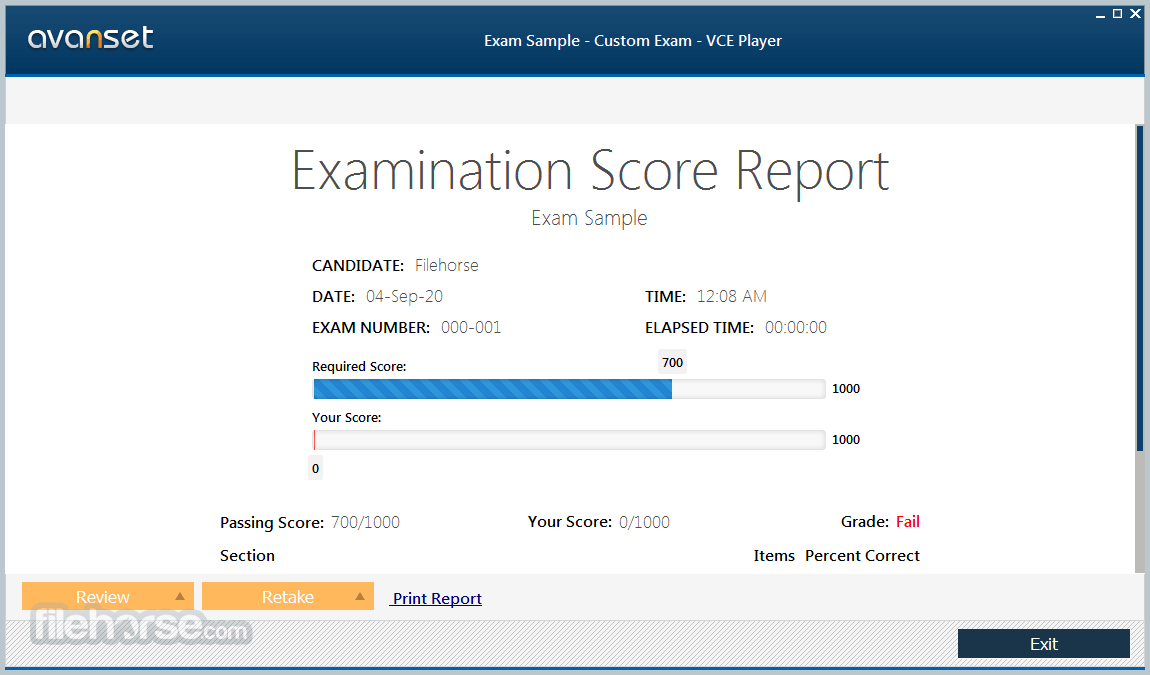Open the Review button
1150x675 pixels.
(108, 596)
